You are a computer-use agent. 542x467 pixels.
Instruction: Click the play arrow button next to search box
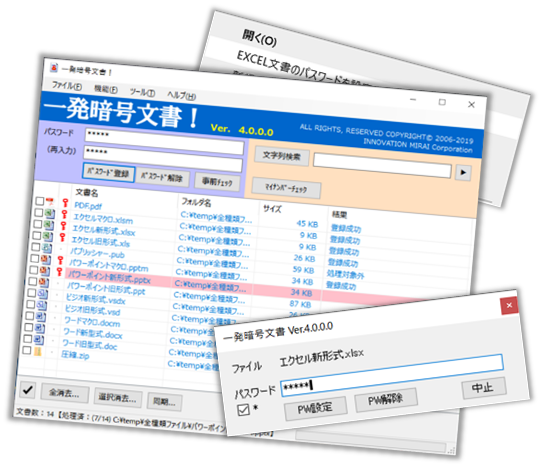pyautogui.click(x=463, y=172)
